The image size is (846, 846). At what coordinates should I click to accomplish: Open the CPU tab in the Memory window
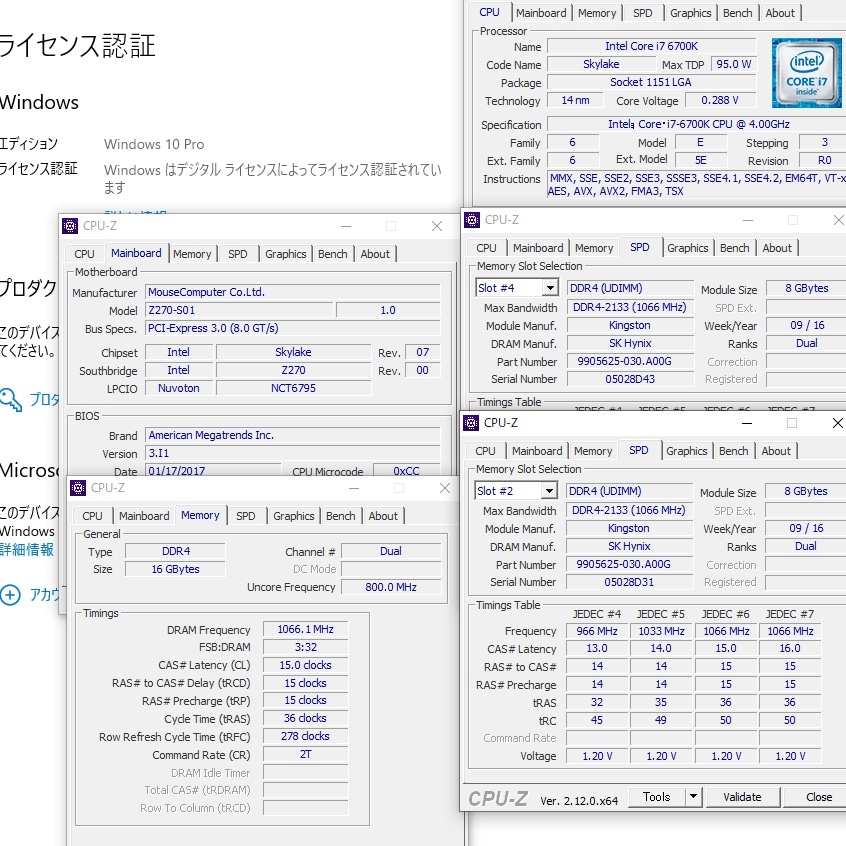[x=92, y=516]
